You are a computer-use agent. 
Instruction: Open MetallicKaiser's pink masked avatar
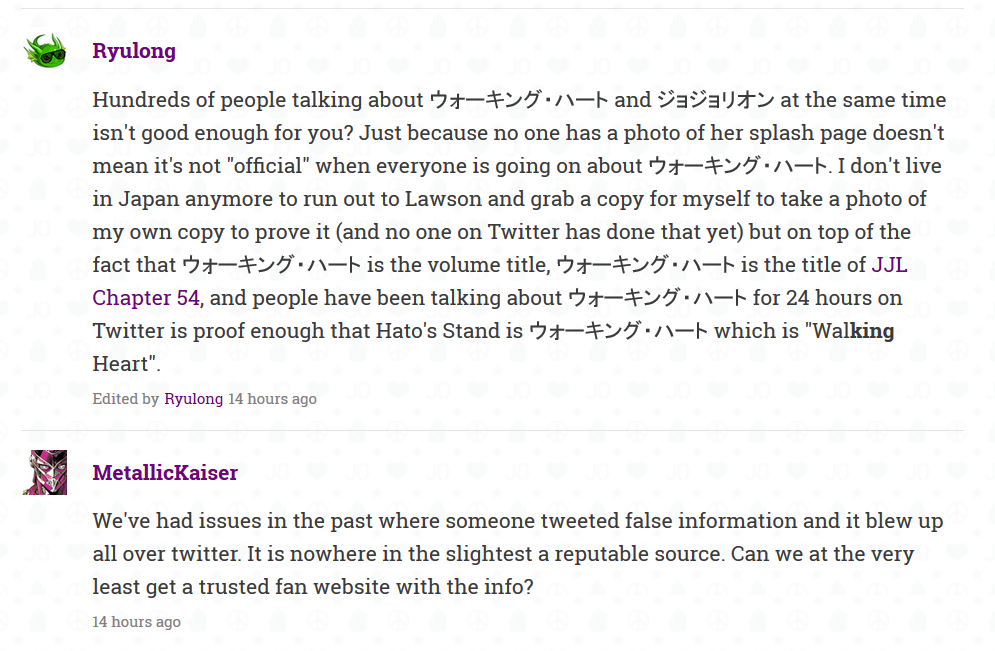pyautogui.click(x=45, y=472)
